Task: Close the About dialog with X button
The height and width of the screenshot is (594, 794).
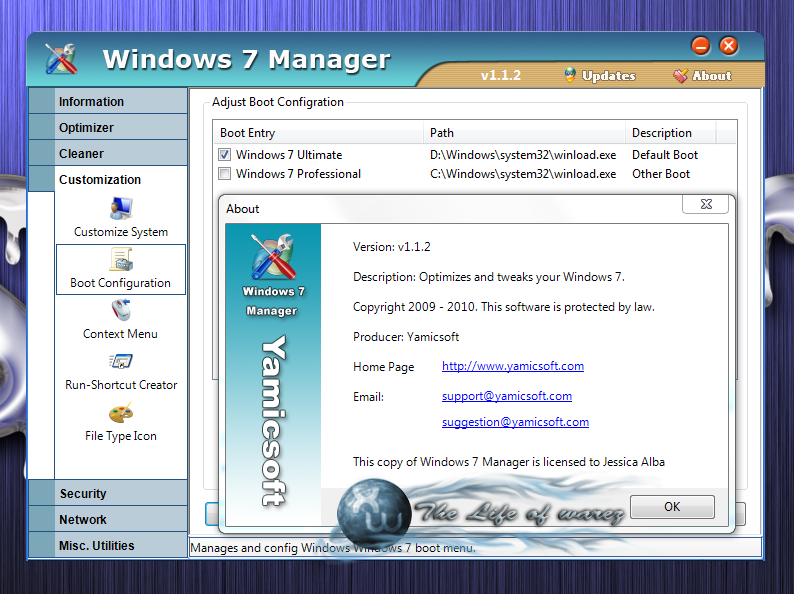Action: click(705, 204)
